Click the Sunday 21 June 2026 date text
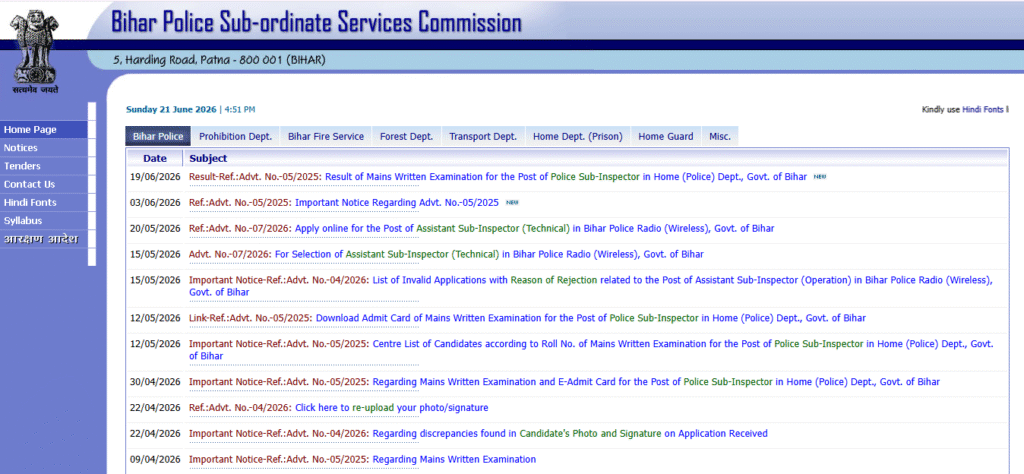 (x=171, y=110)
